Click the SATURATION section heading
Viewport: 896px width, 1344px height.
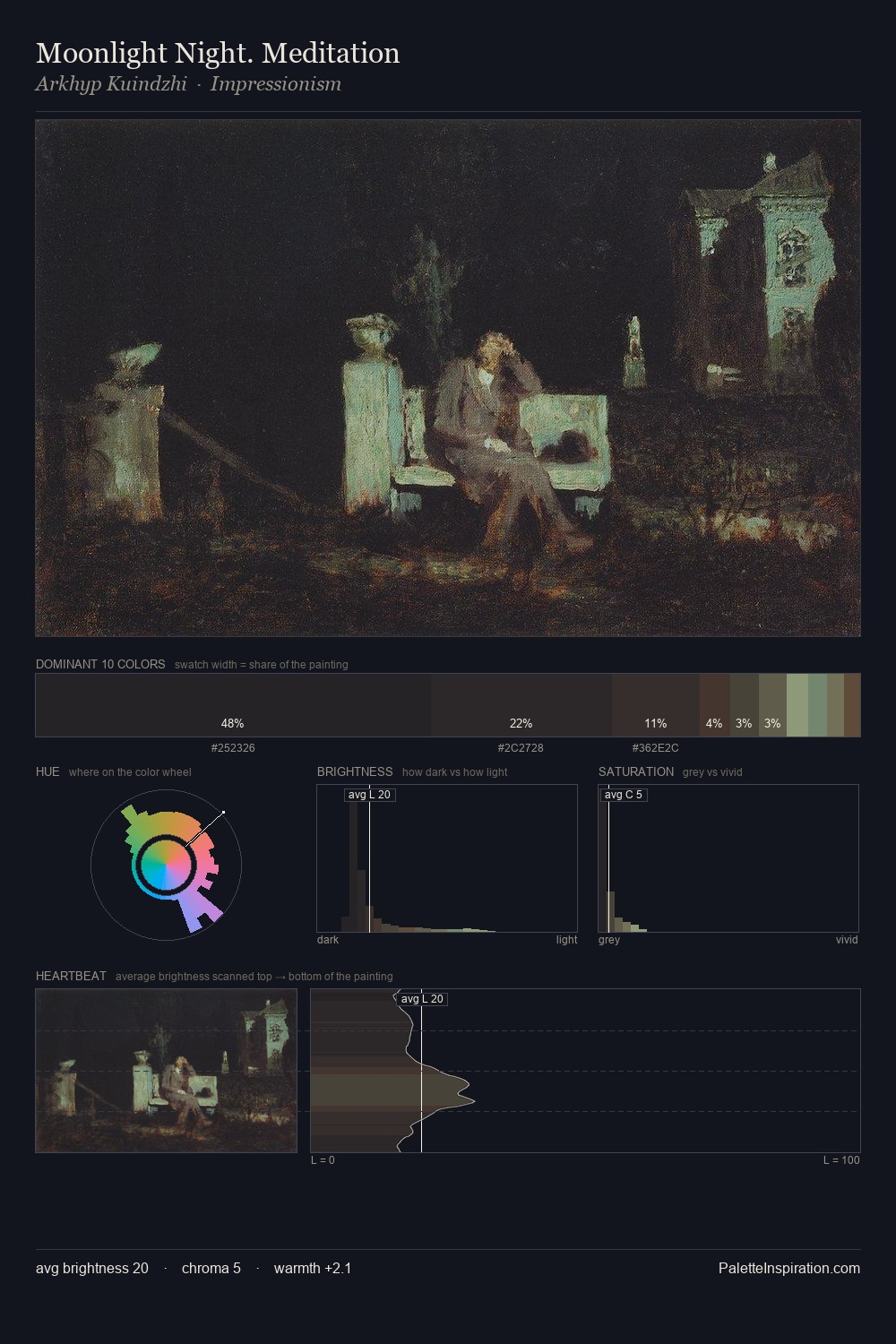tap(636, 772)
